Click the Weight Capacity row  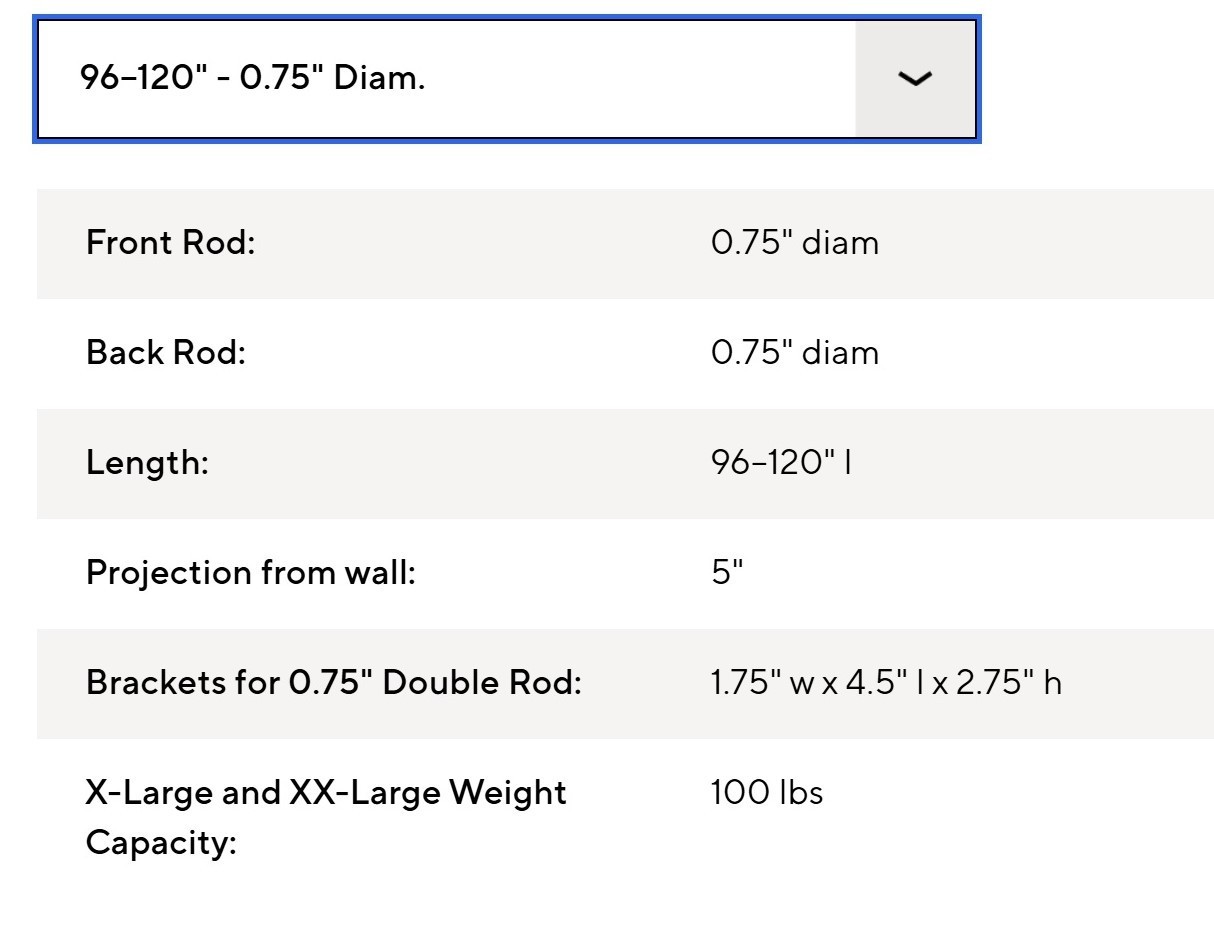[625, 817]
